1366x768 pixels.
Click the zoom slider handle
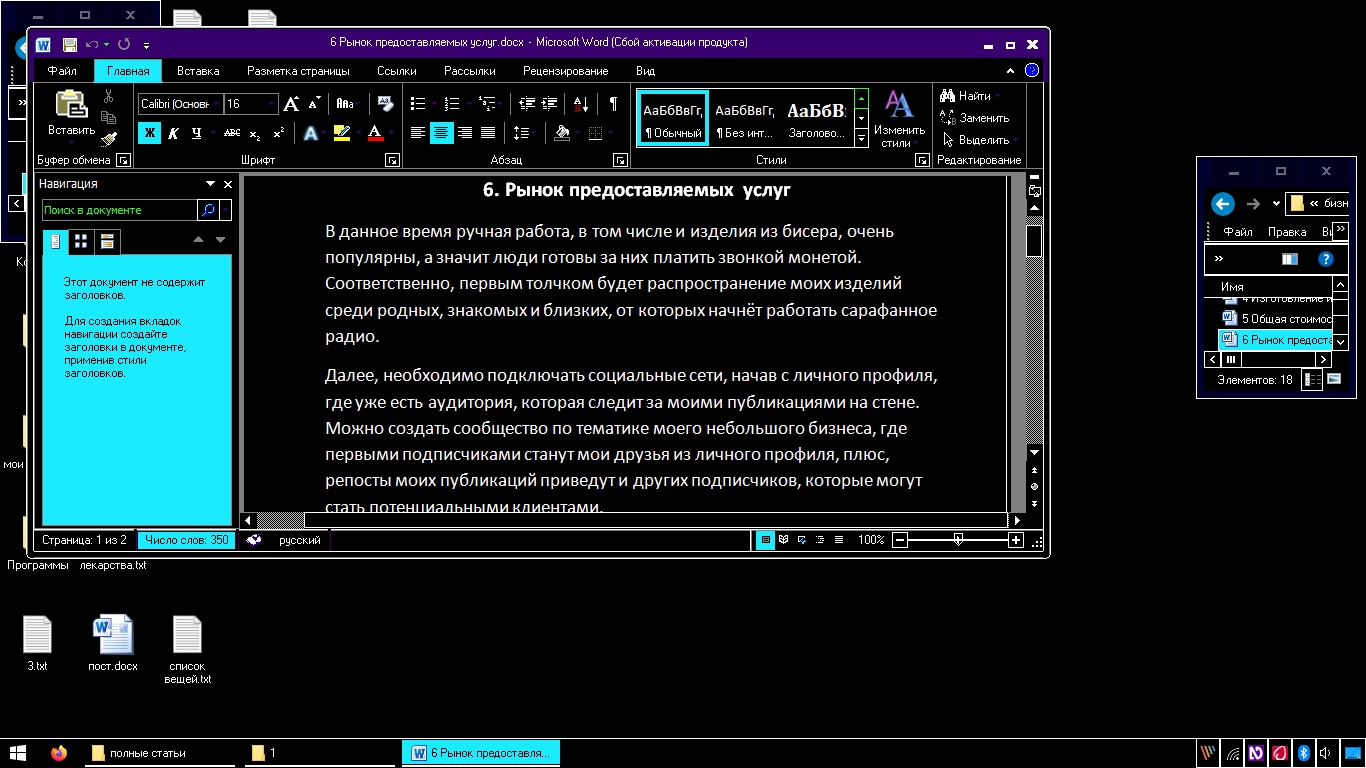pos(958,540)
